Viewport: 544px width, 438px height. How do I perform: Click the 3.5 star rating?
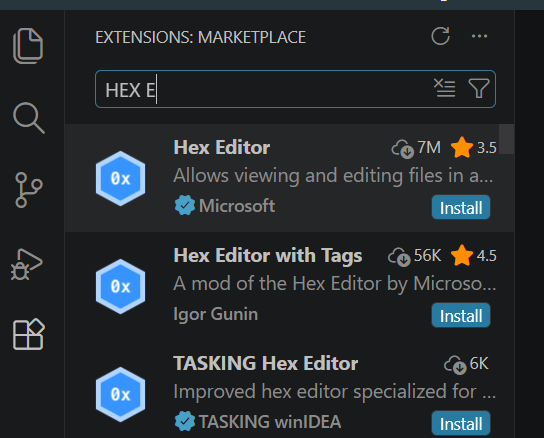(x=474, y=148)
